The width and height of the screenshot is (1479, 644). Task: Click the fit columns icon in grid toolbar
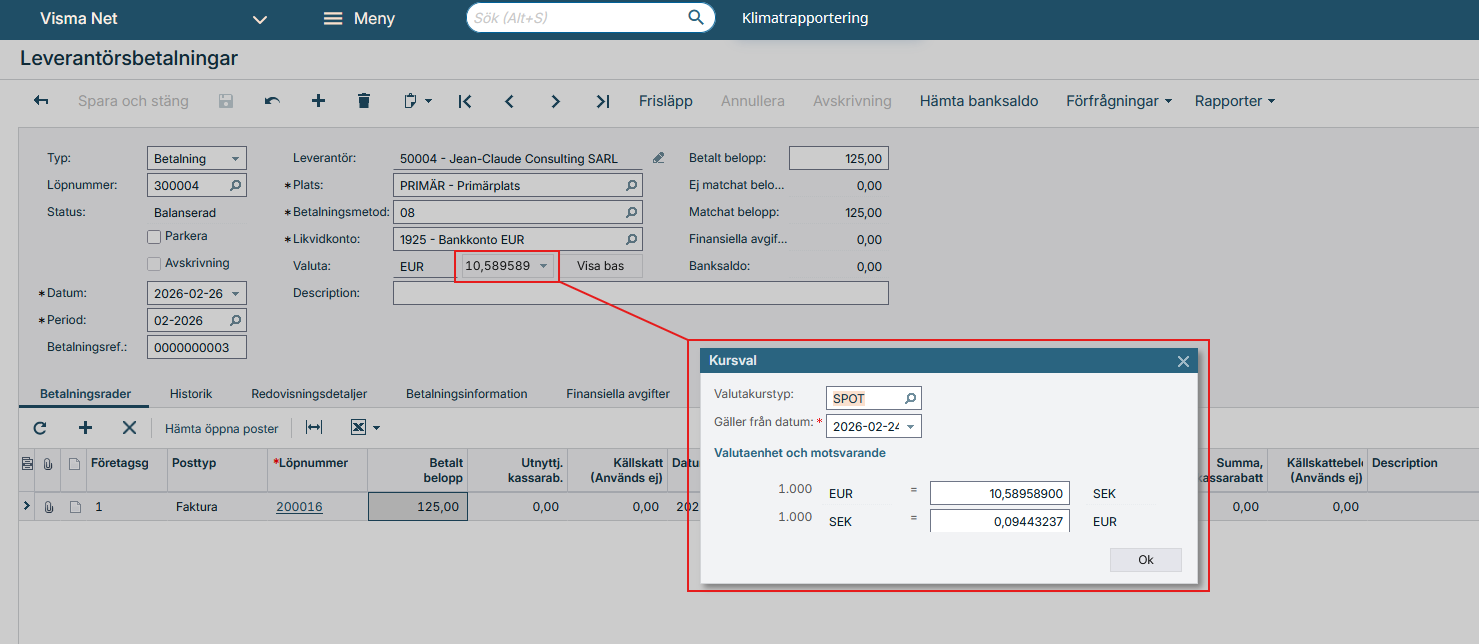pos(314,428)
